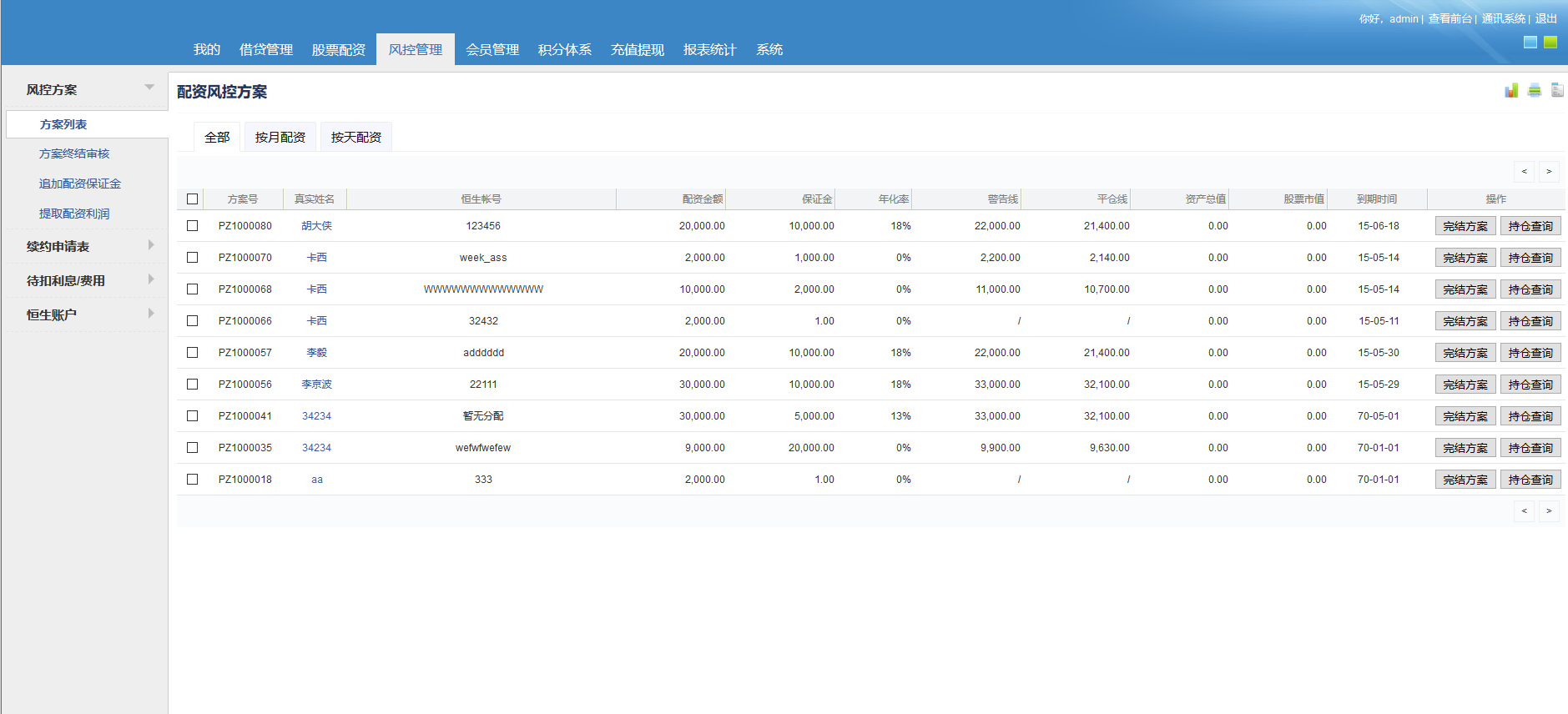Go to the previous page using the top pager arrow
This screenshot has width=1568, height=714.
click(1524, 172)
